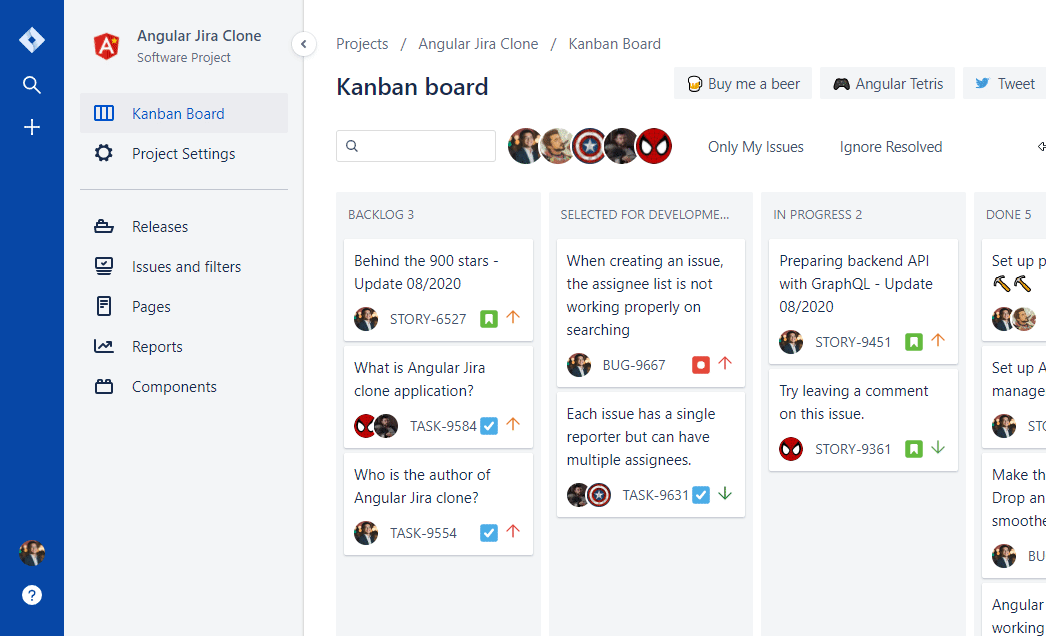Click the Angular Jira Clone breadcrumb
This screenshot has height=636, width=1046.
(x=478, y=44)
